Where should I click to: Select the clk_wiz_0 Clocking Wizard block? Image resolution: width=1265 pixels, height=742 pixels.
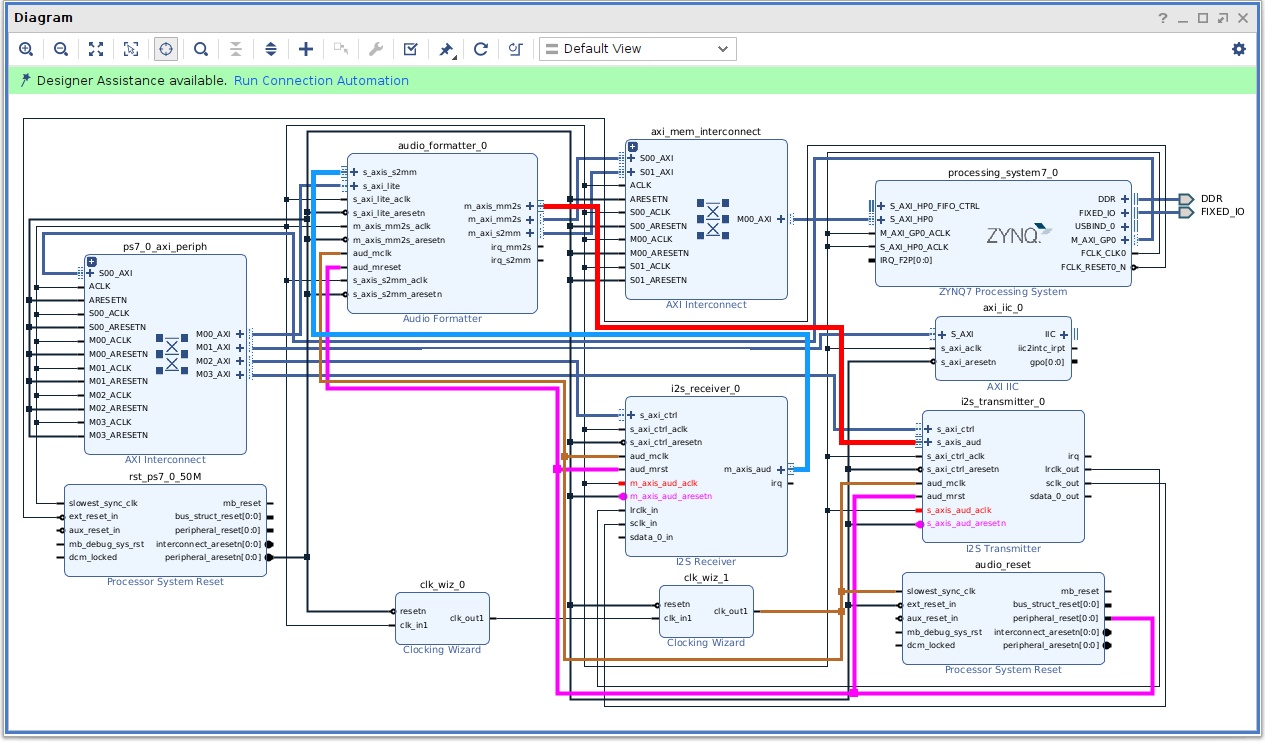441,618
